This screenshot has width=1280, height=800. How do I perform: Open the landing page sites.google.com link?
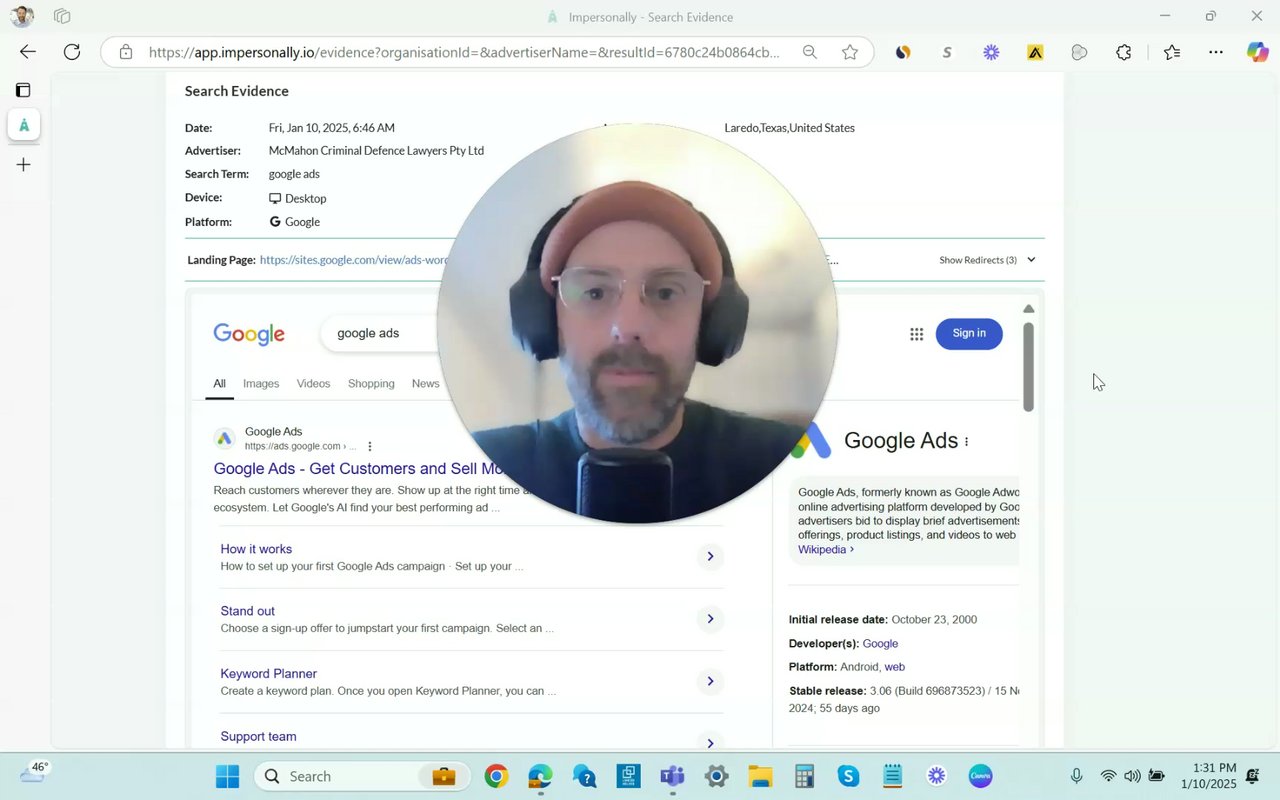point(355,260)
